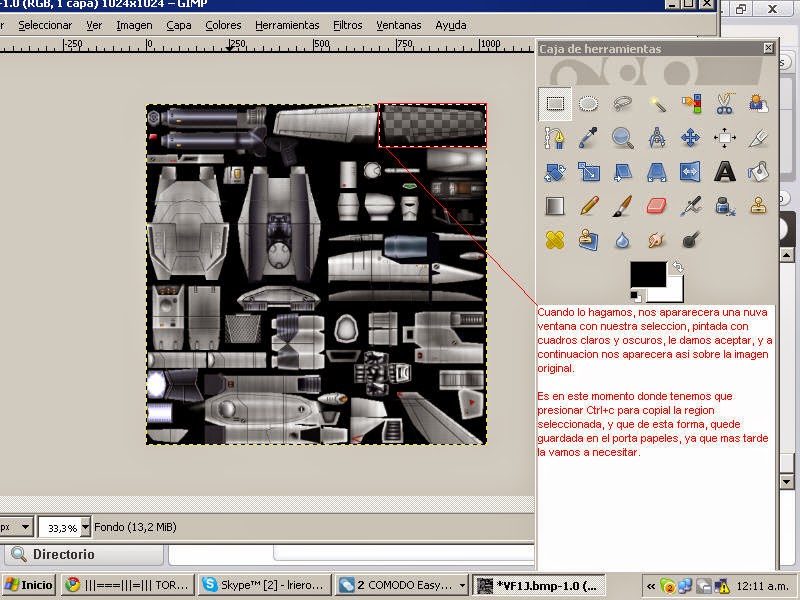Choose the Perspective Clone tool
This screenshot has width=800, height=600.
[588, 240]
